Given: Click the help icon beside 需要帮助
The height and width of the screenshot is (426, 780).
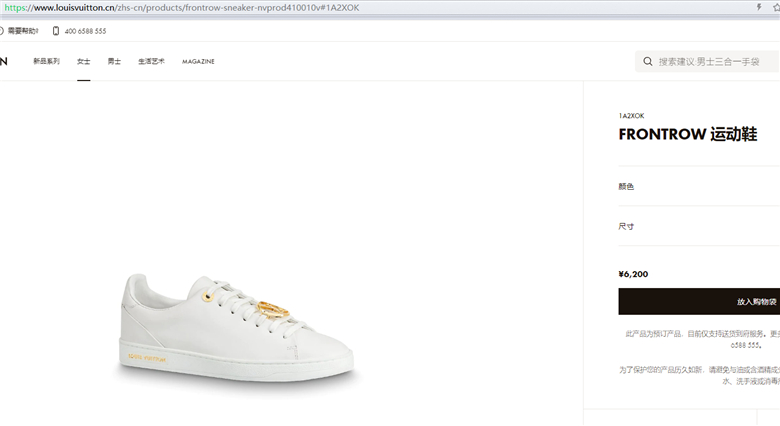Looking at the screenshot, I should 1,31.
